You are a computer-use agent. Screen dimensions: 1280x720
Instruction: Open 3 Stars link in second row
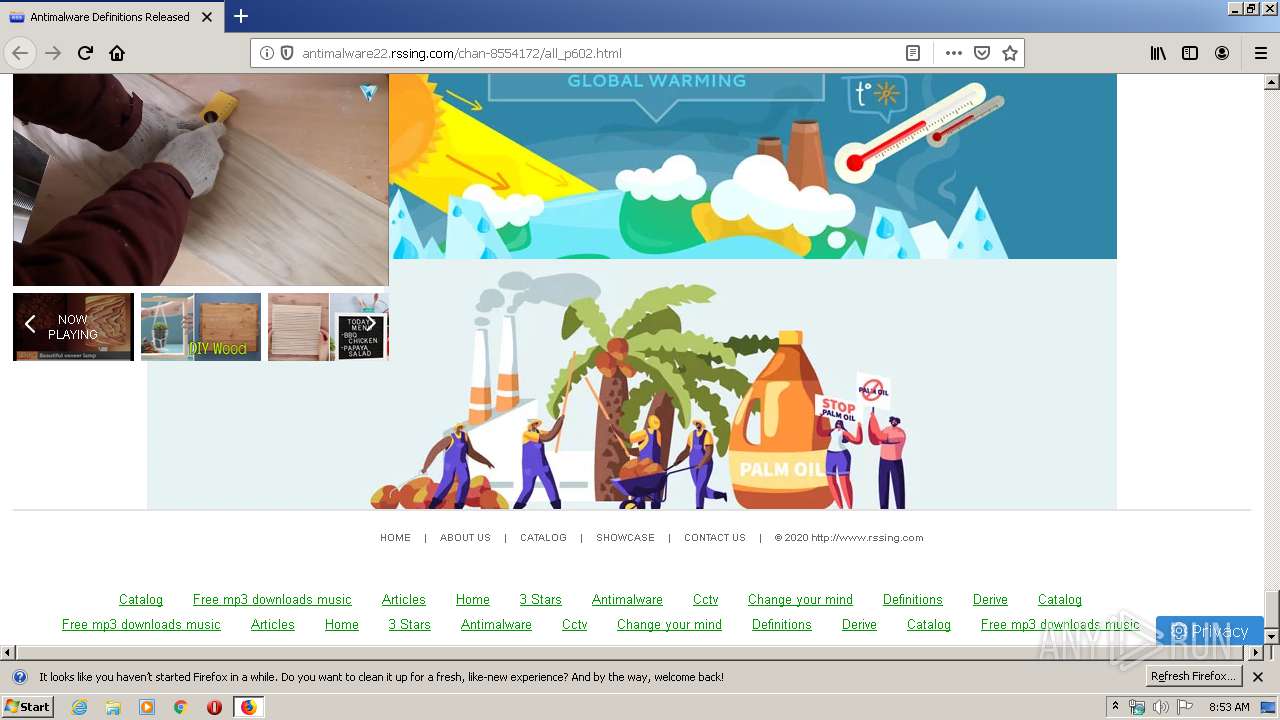click(x=409, y=625)
